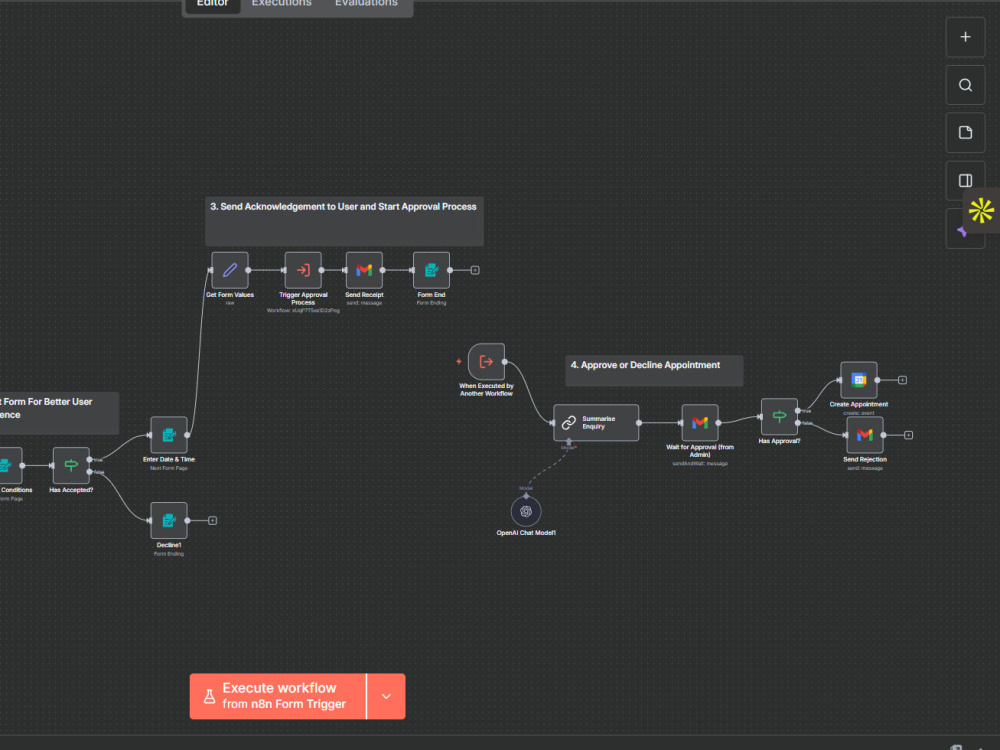Open the Get Form Values node
Screen dimensions: 1000x750
[230, 270]
